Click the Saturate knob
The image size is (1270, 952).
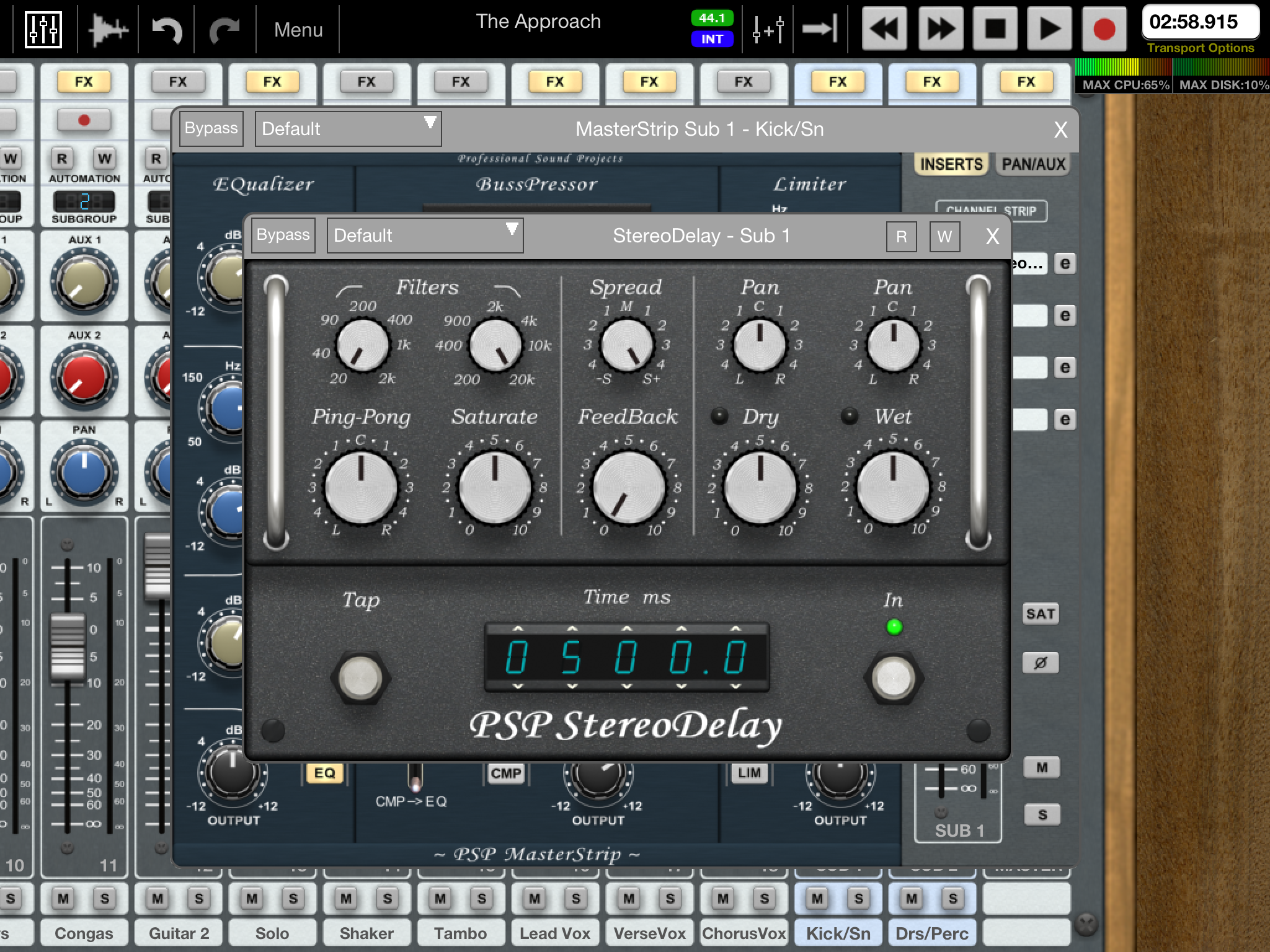pyautogui.click(x=494, y=488)
